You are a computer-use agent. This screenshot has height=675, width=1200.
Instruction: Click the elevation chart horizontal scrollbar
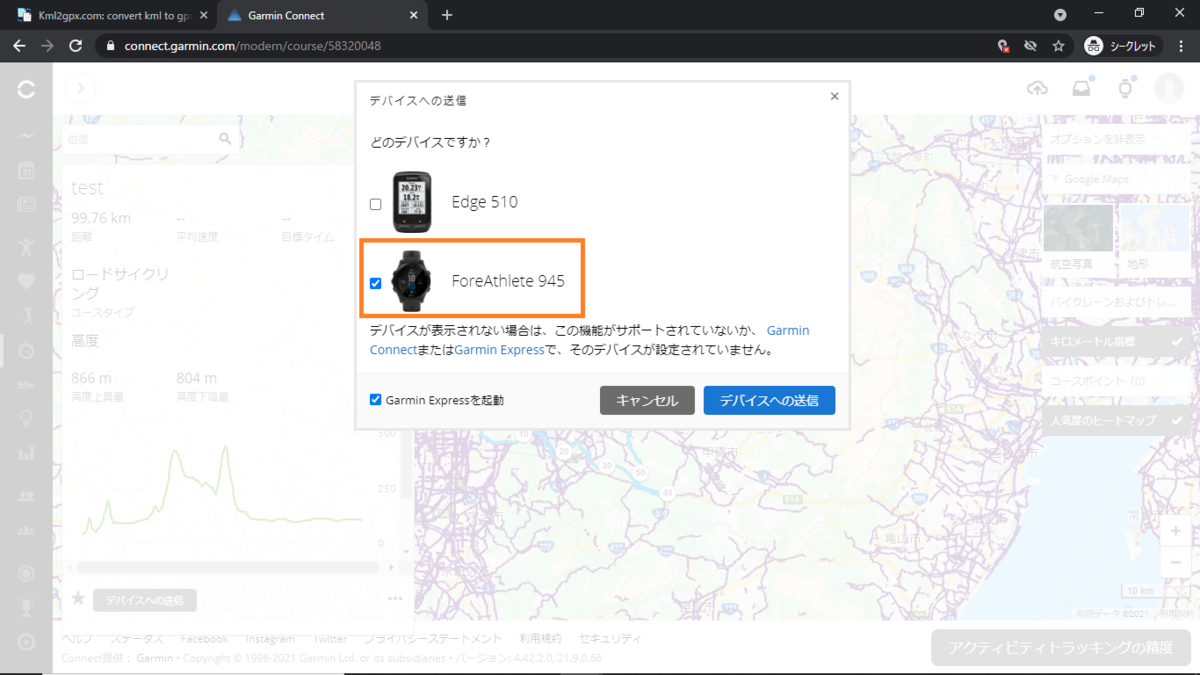pyautogui.click(x=228, y=567)
